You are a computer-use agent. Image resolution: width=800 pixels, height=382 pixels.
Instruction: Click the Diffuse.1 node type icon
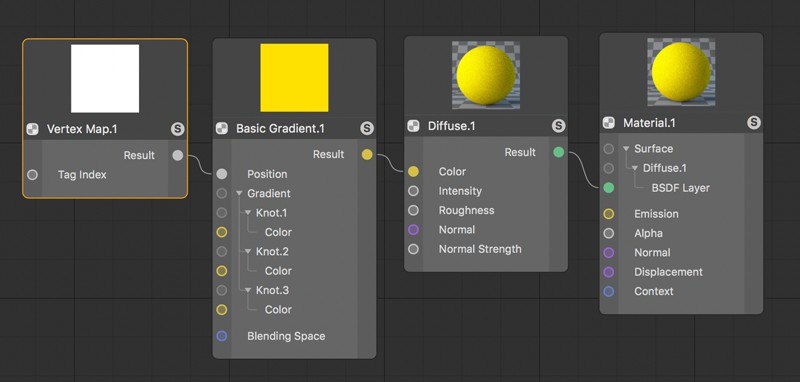click(x=413, y=126)
